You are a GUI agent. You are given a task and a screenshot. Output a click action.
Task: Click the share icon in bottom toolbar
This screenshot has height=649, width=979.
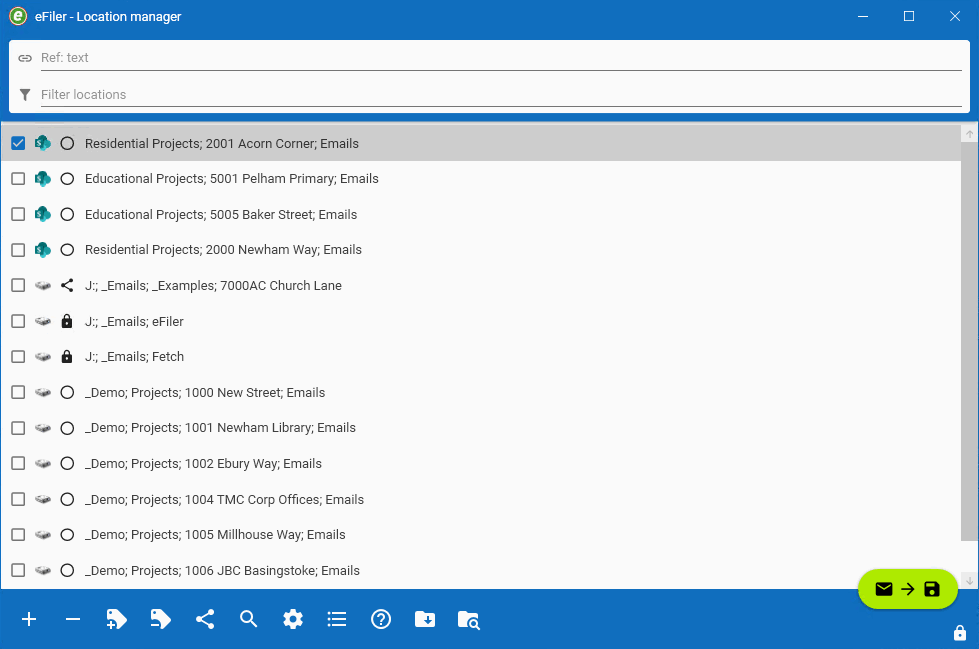pos(205,619)
